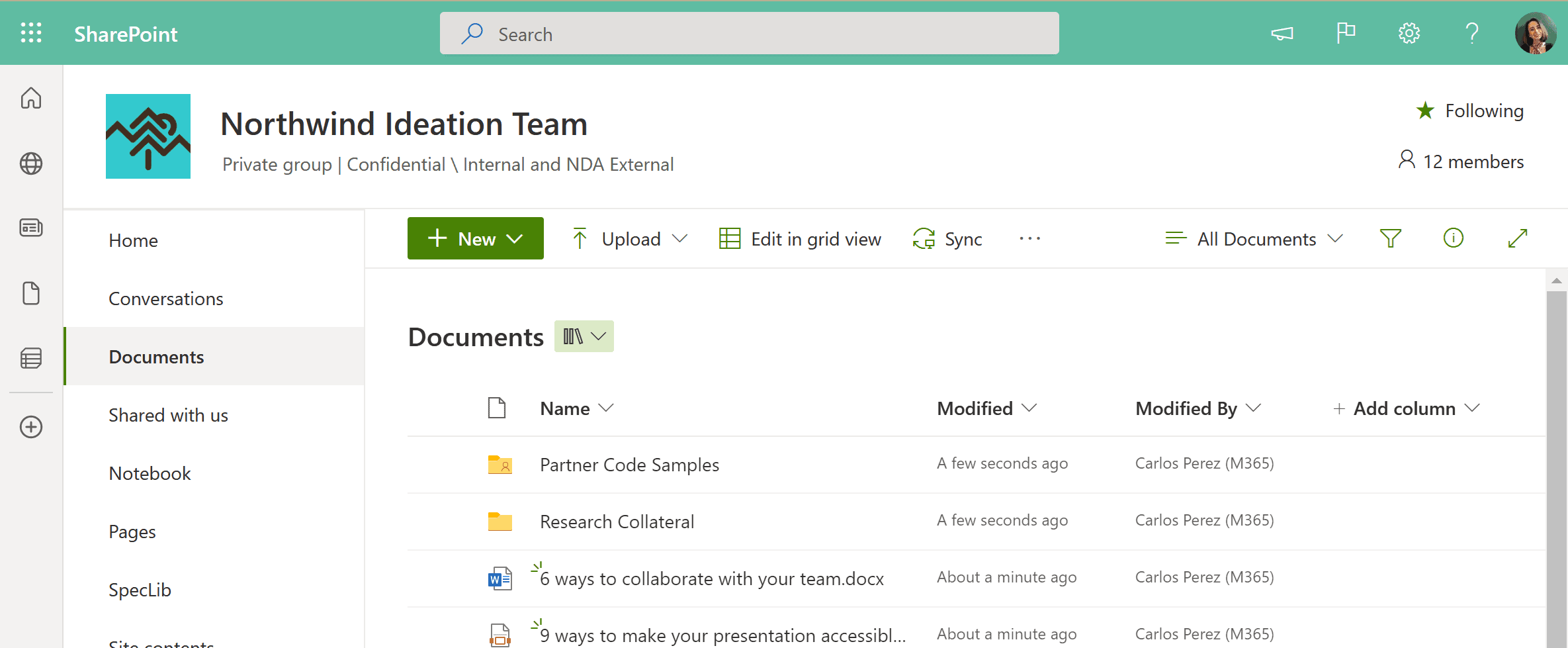Open the app launcher waffle icon
The width and height of the screenshot is (1568, 648).
pyautogui.click(x=31, y=33)
